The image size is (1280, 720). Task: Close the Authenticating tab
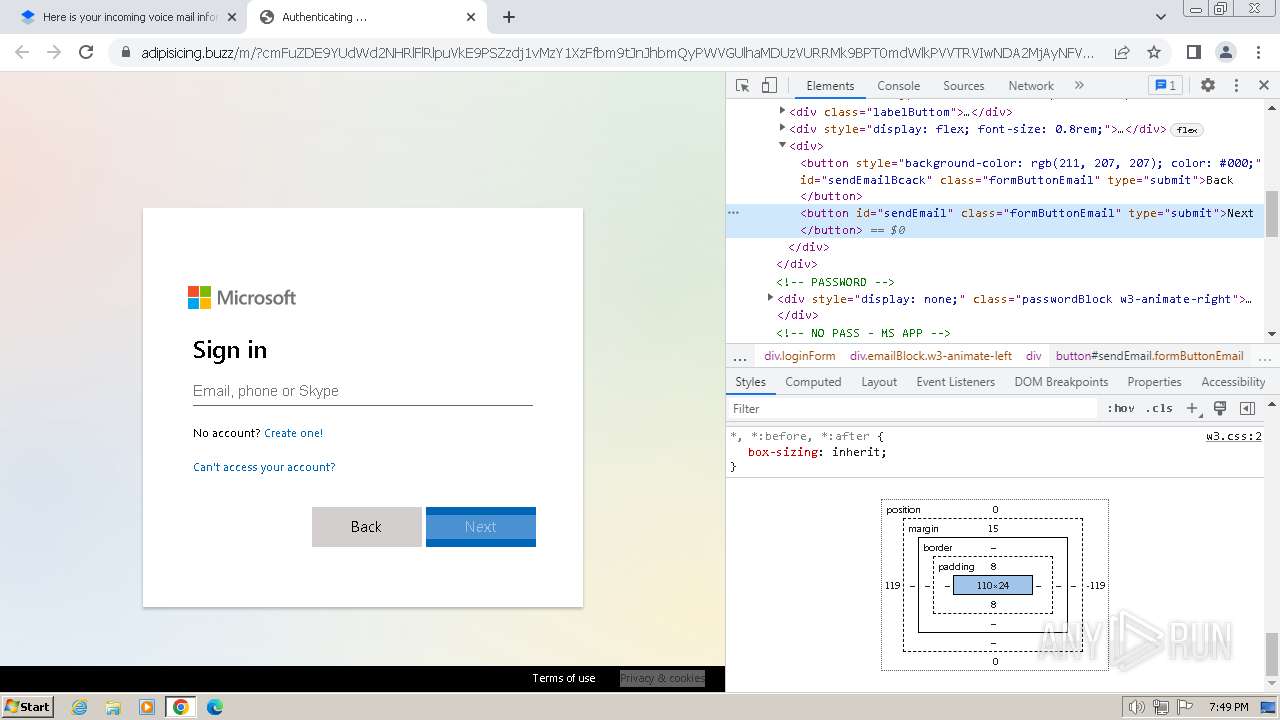point(471,17)
